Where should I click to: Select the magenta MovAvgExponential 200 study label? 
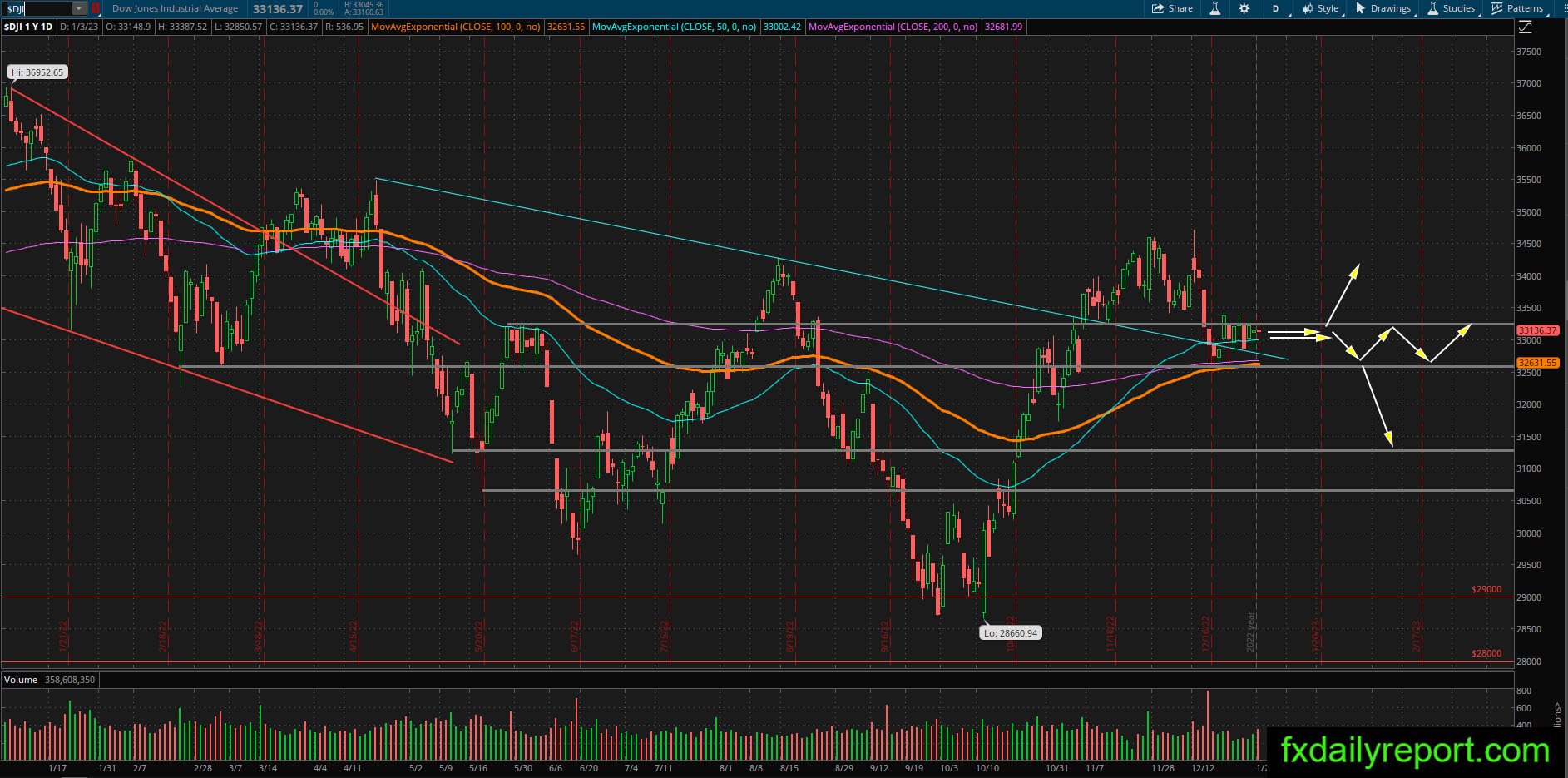pos(893,27)
